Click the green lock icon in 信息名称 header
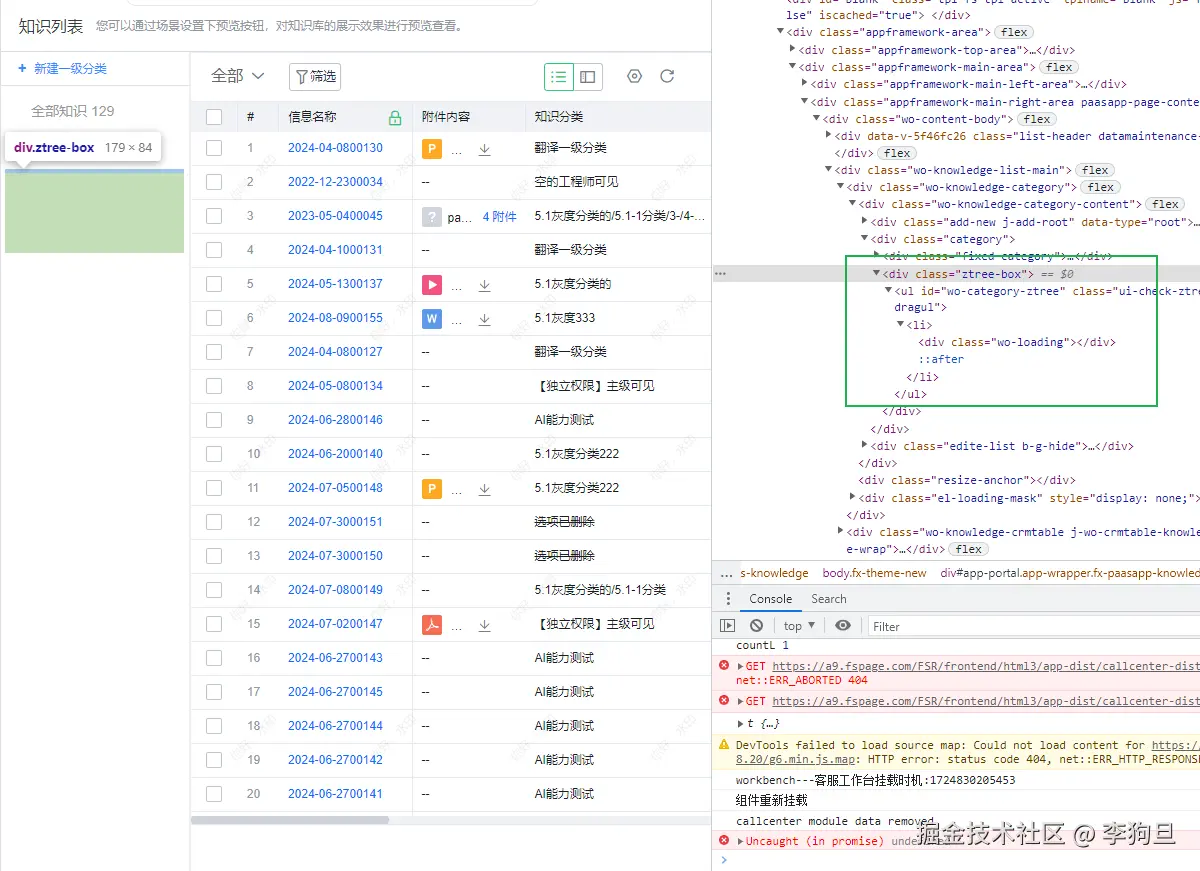This screenshot has height=871, width=1200. (x=395, y=118)
